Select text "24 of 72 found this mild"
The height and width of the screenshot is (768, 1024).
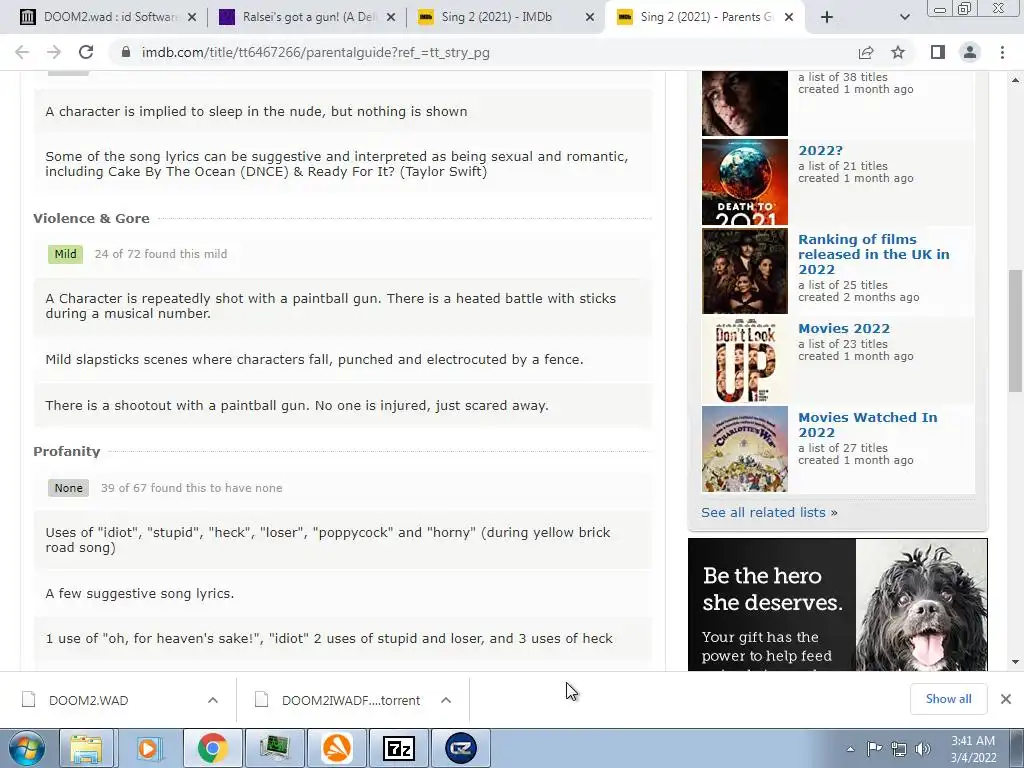[161, 254]
